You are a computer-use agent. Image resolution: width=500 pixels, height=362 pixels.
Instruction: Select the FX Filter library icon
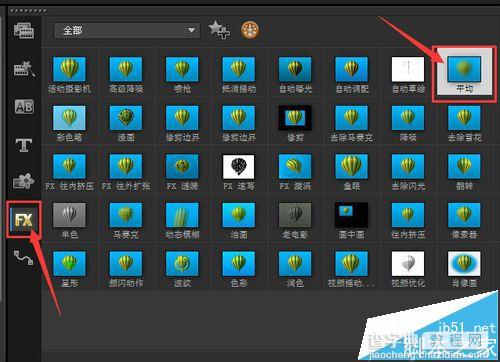point(24,220)
